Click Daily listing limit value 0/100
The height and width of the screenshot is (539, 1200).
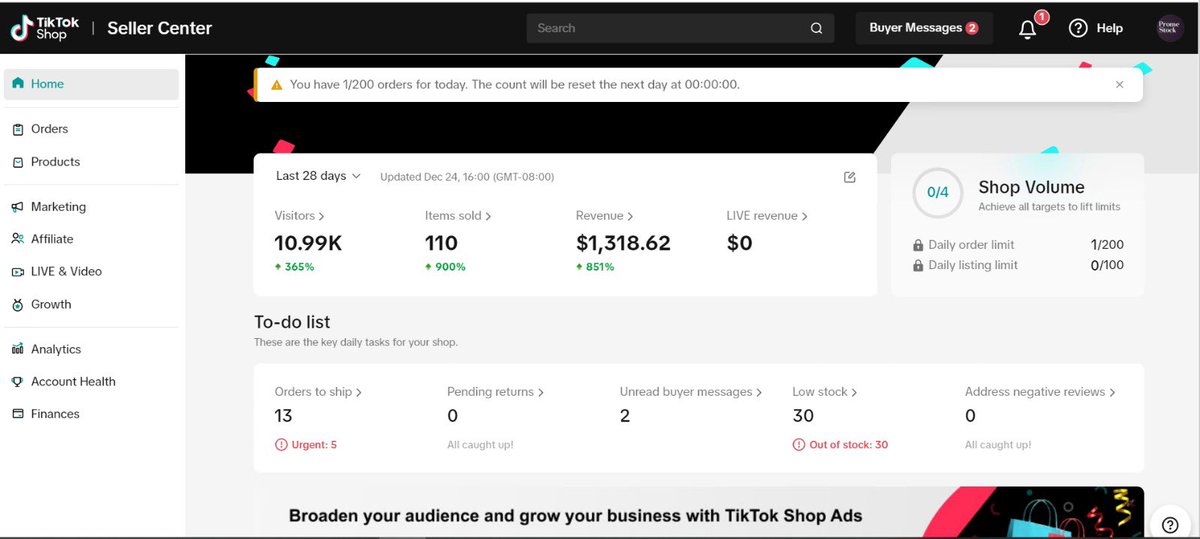1107,265
